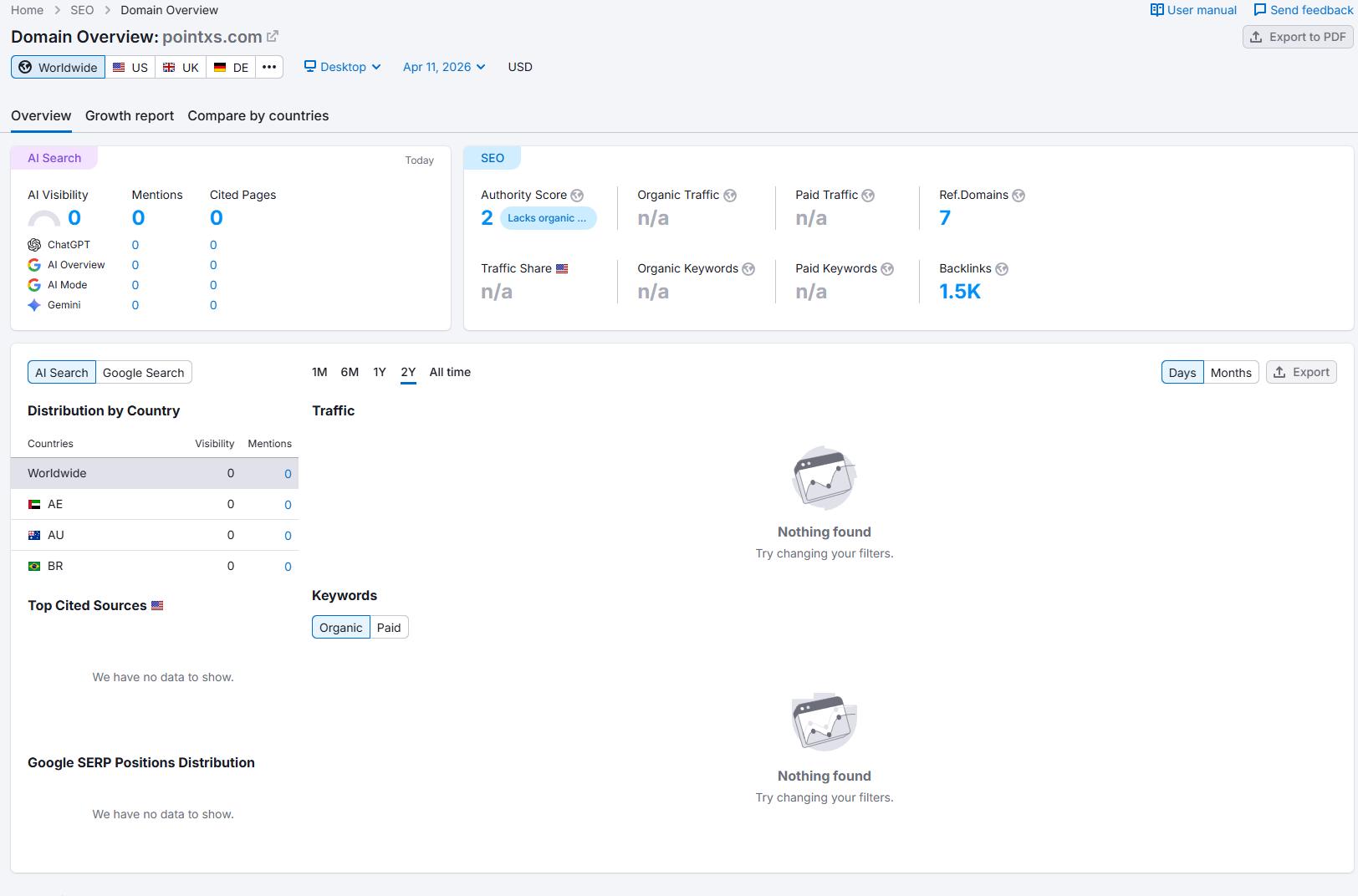Select the AU row in country table

[x=155, y=535]
